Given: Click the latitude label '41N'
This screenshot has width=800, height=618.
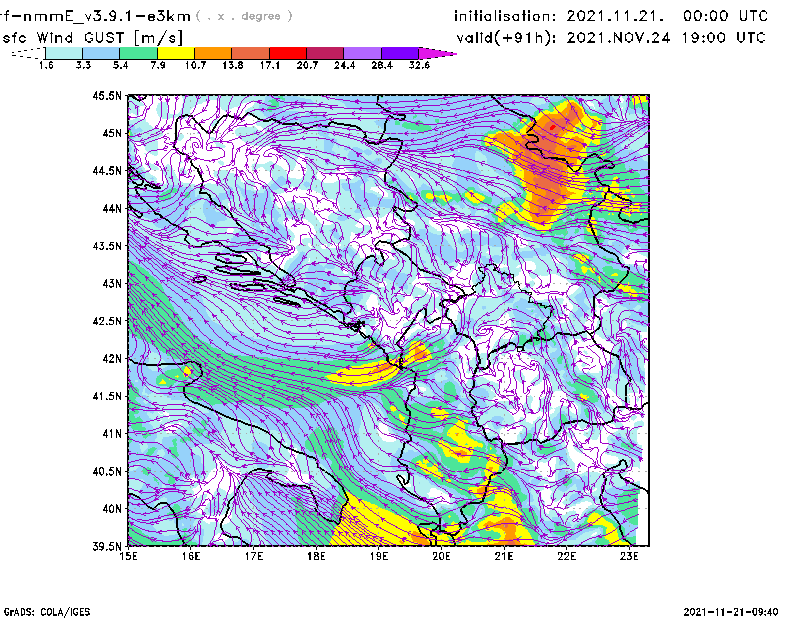Looking at the screenshot, I should (112, 433).
